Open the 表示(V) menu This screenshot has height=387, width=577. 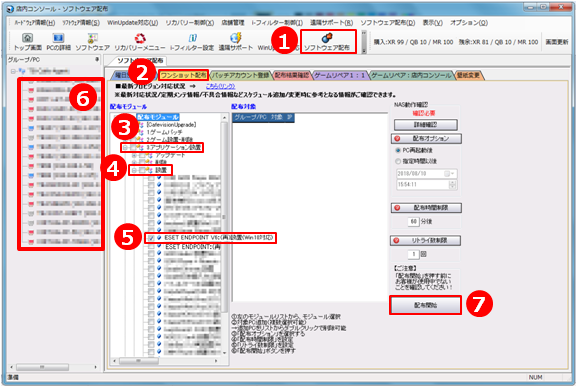click(x=432, y=23)
